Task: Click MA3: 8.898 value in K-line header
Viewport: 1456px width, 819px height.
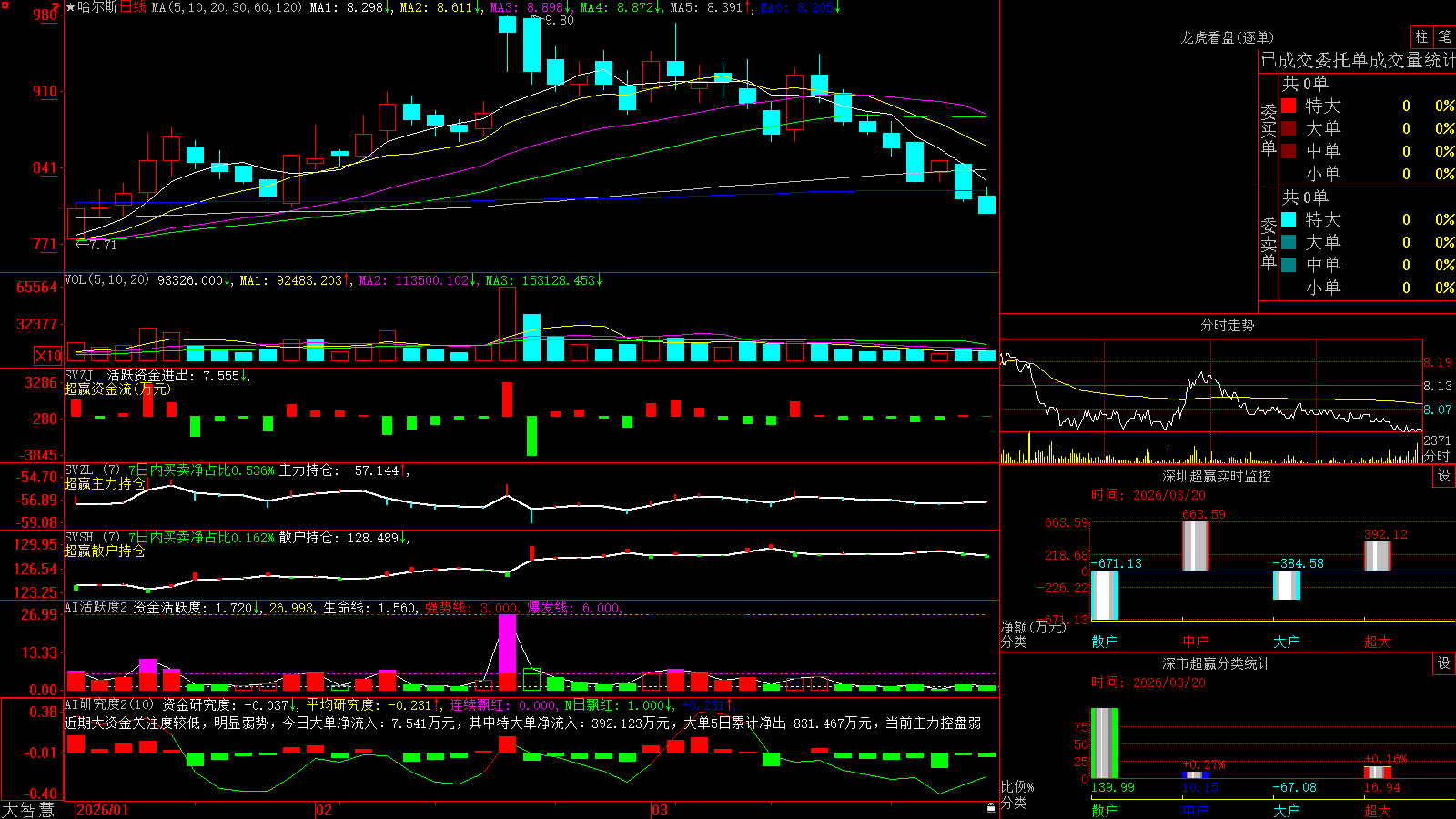Action: 531,7
